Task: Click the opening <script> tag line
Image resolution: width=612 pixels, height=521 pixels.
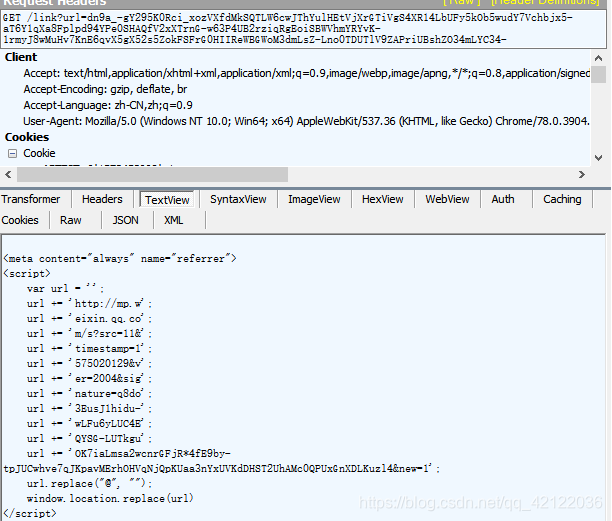Action: click(x=27, y=274)
